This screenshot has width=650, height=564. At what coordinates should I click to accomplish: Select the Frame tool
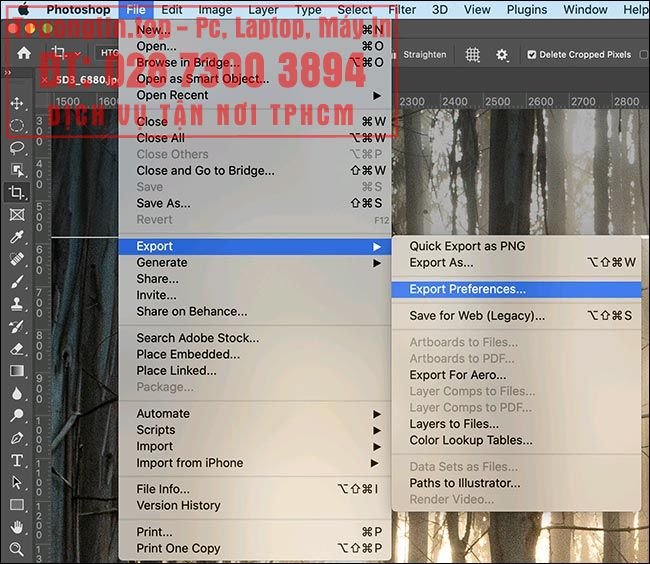pos(17,215)
